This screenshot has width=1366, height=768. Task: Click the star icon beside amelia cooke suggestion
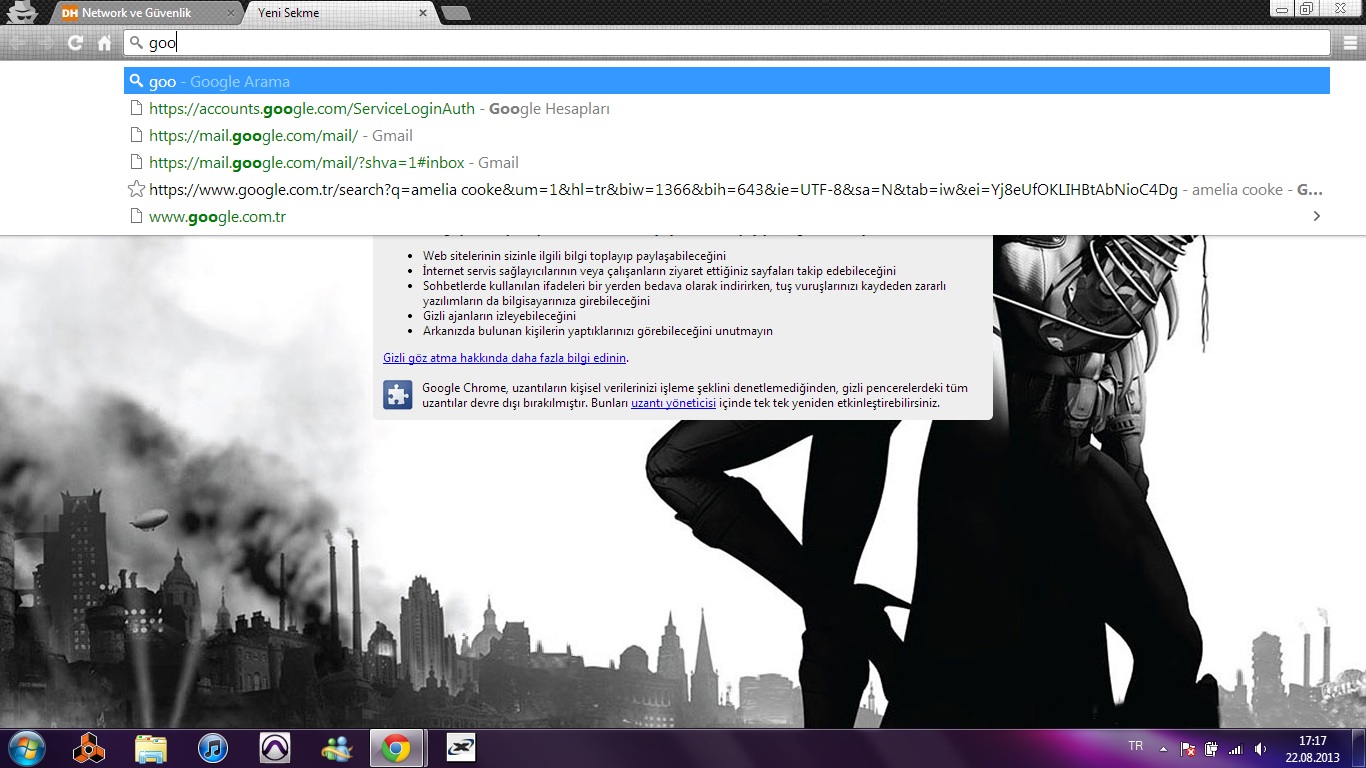click(137, 189)
